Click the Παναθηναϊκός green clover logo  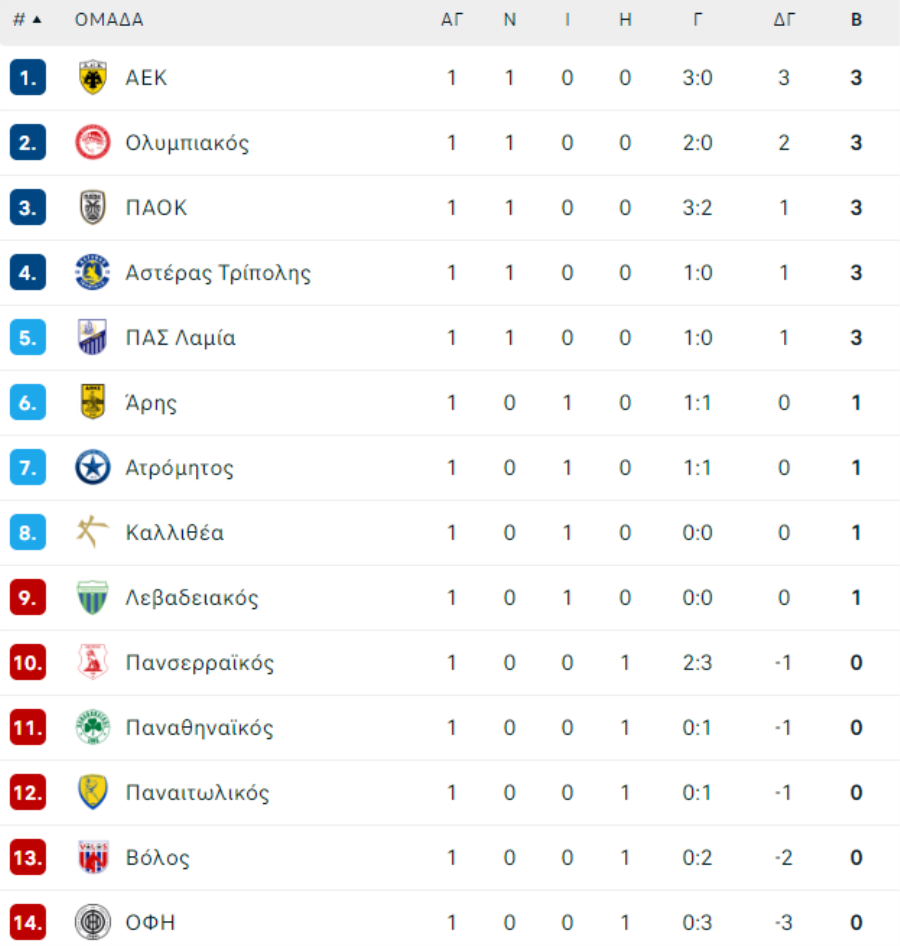(92, 728)
